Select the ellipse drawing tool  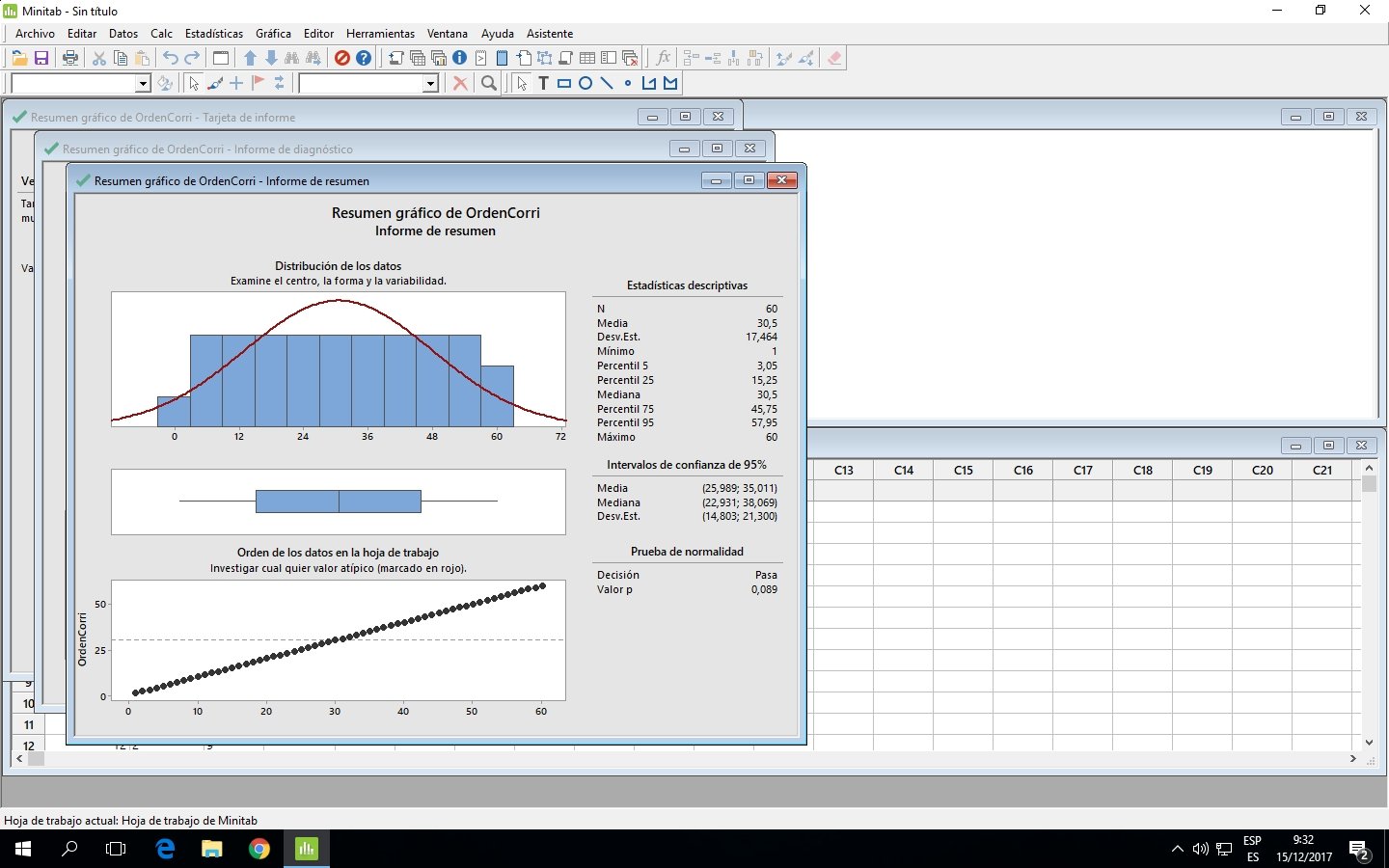pos(586,84)
